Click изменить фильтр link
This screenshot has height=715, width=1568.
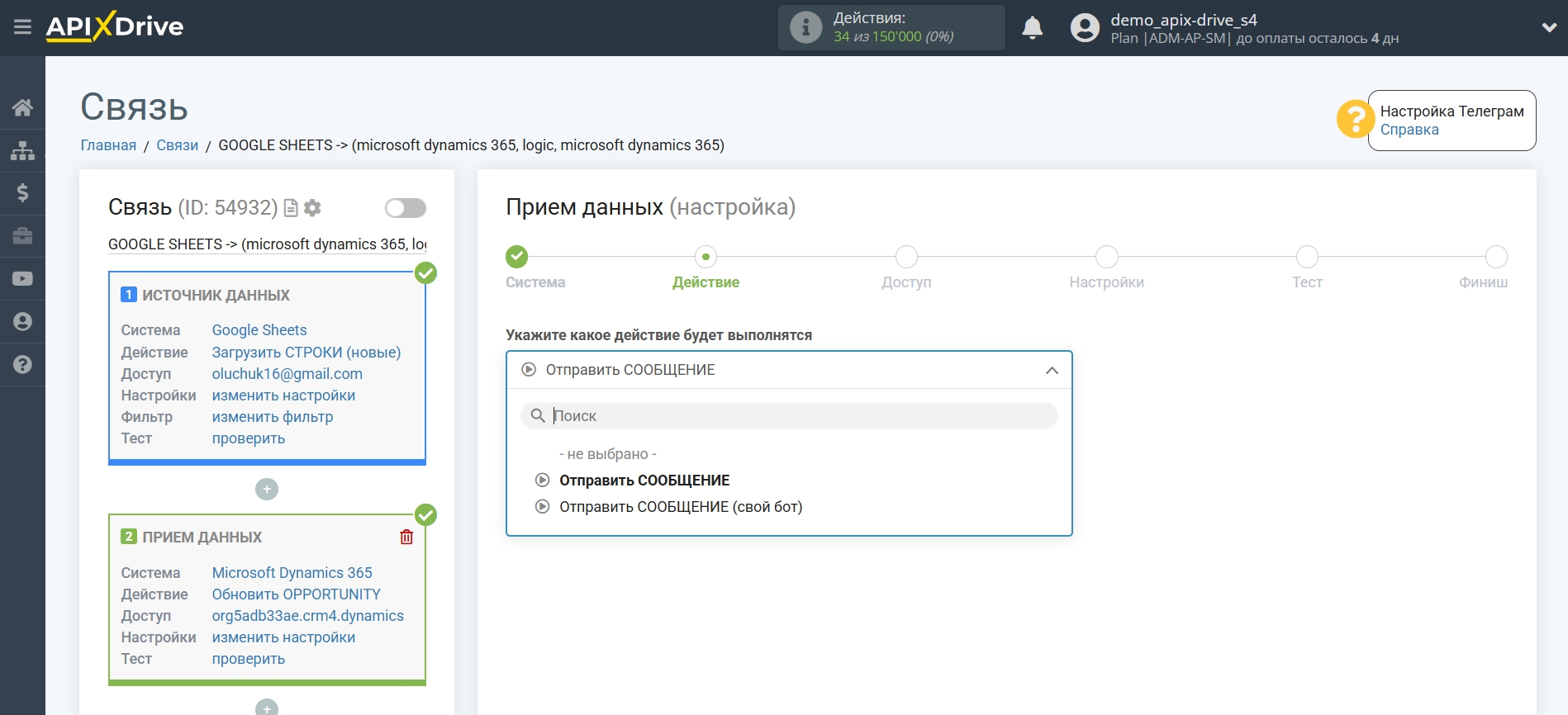(x=273, y=417)
